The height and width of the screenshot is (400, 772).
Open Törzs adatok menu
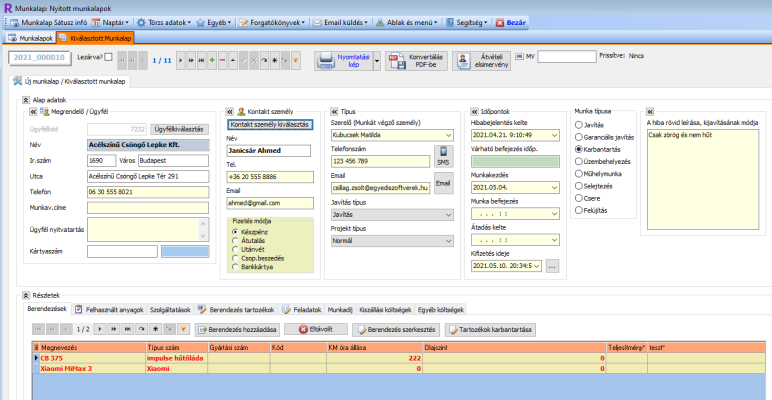click(163, 23)
